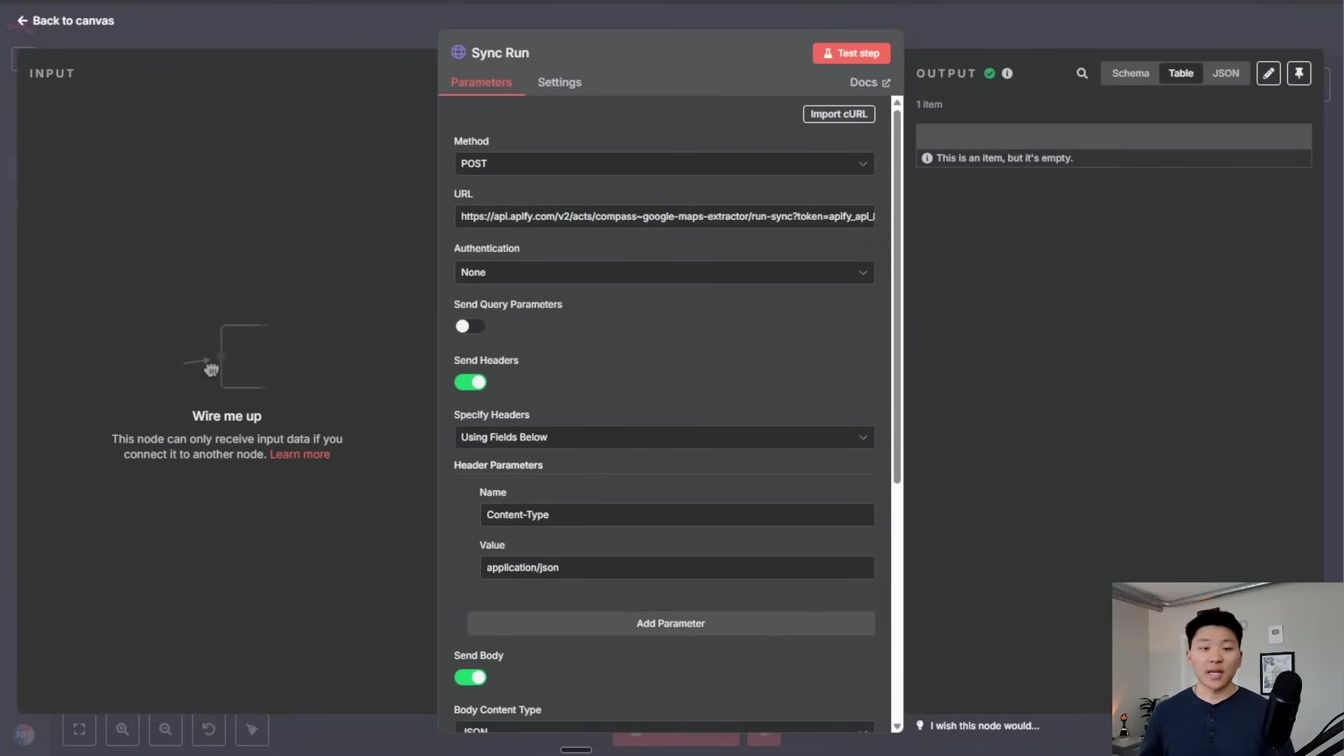Click the pin output data icon

click(1299, 73)
